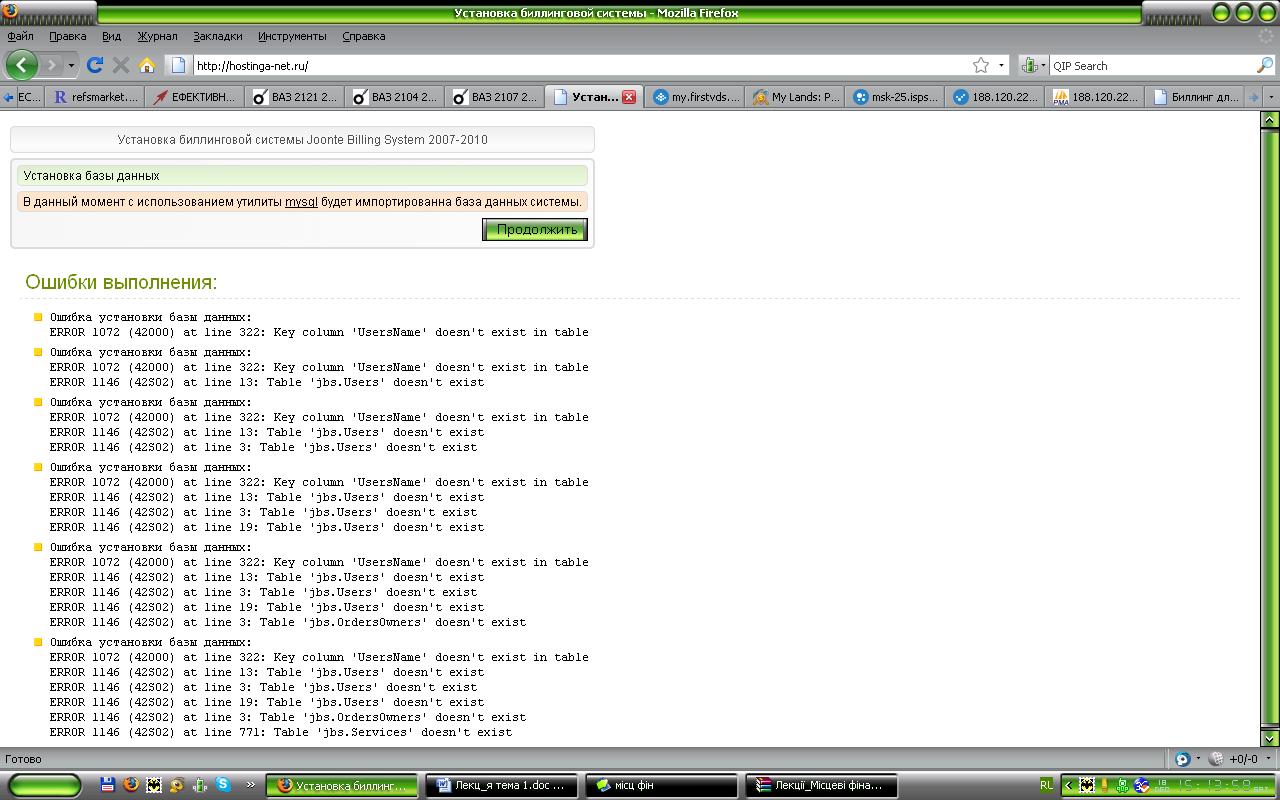Screen dimensions: 1280x800
Task: Click the QIP Search magnifier icon
Action: (1264, 65)
